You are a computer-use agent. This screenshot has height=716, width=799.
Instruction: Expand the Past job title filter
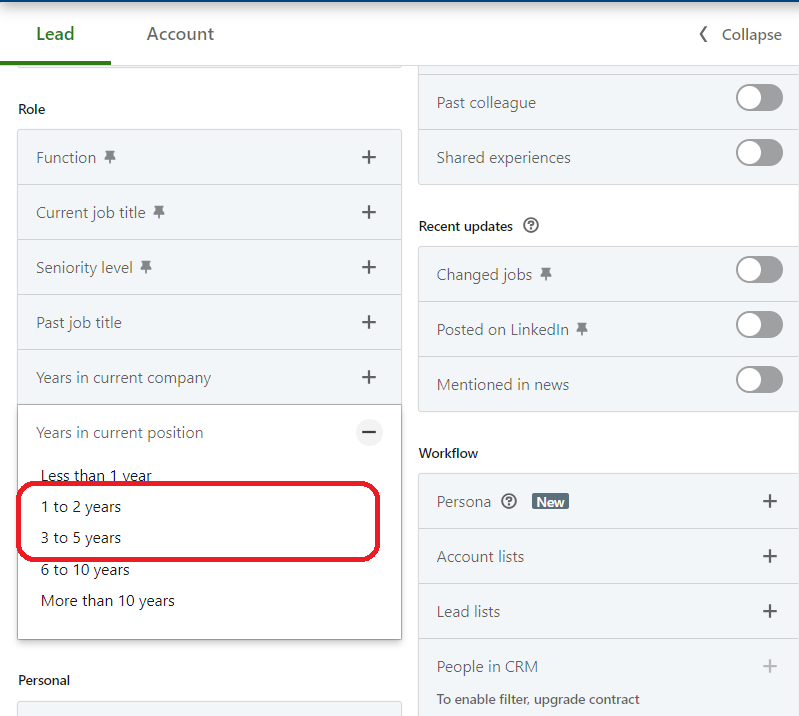pyautogui.click(x=369, y=322)
